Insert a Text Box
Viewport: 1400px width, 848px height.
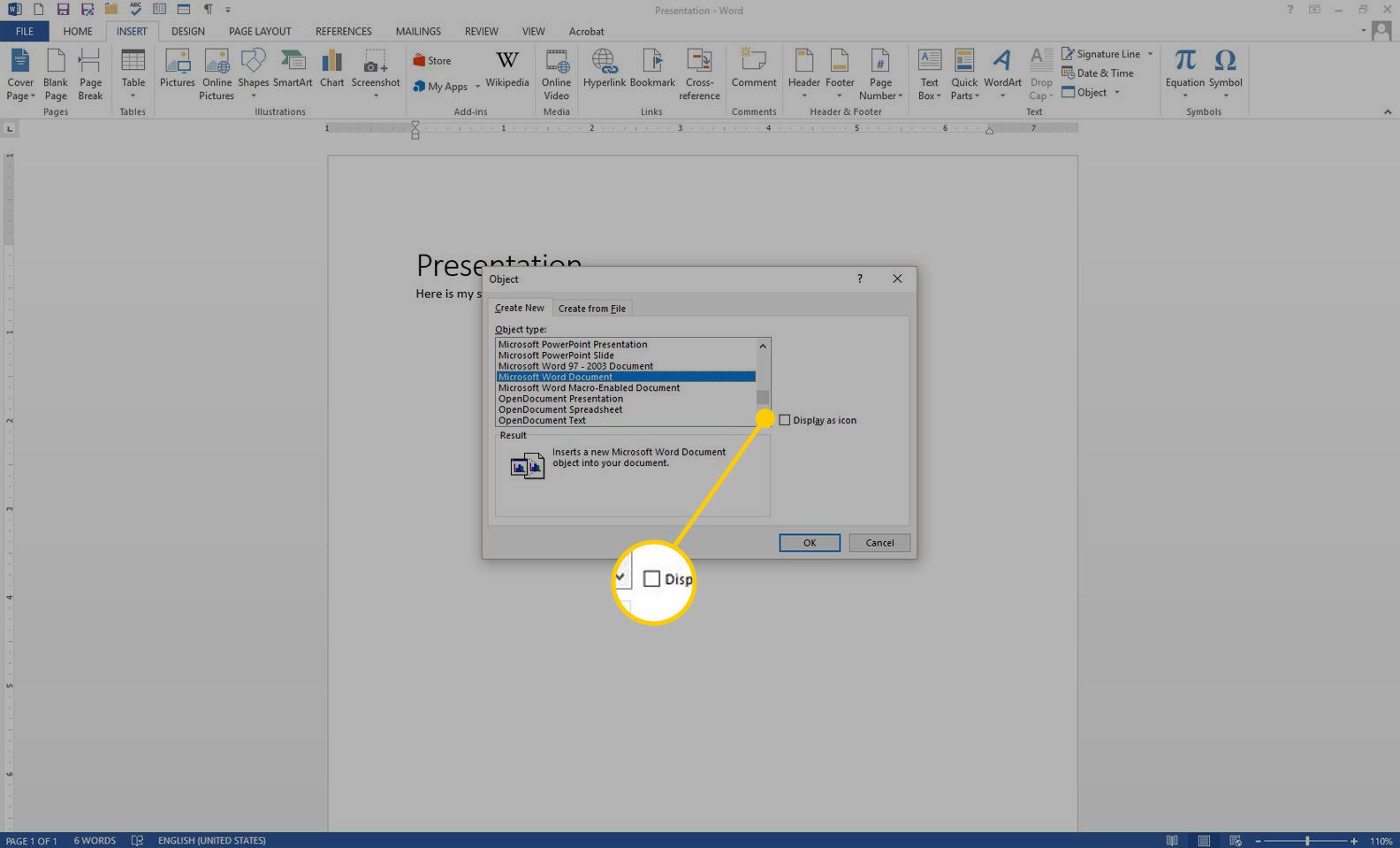(929, 74)
